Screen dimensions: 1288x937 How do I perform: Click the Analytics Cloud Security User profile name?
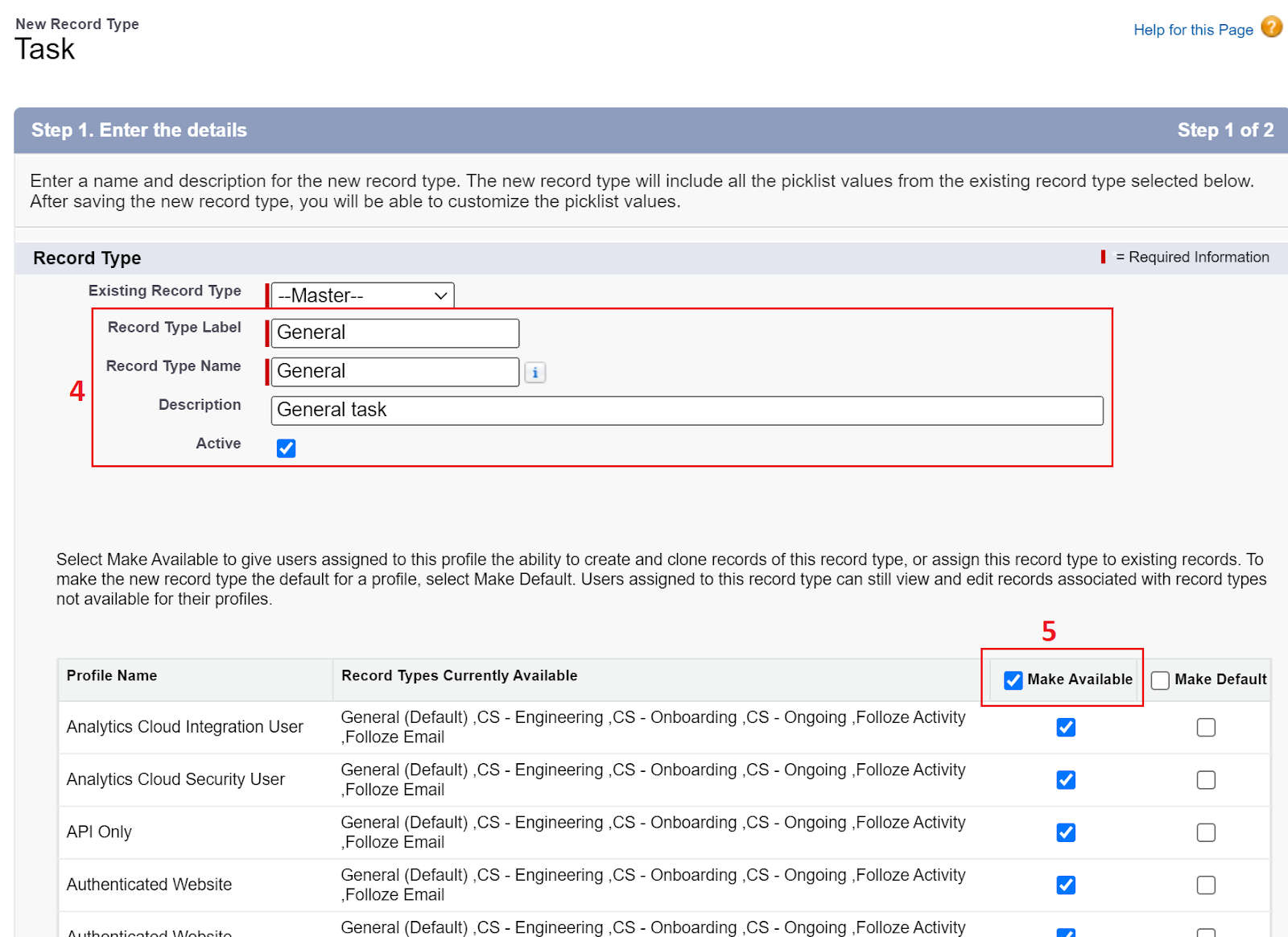pos(175,779)
